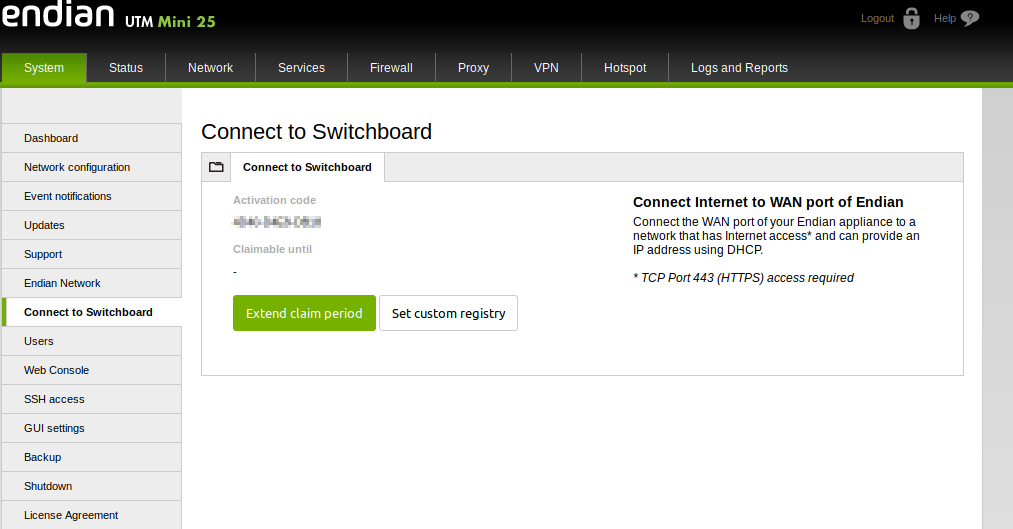This screenshot has height=529, width=1013.
Task: Open Logs and Reports section
Action: click(x=739, y=68)
